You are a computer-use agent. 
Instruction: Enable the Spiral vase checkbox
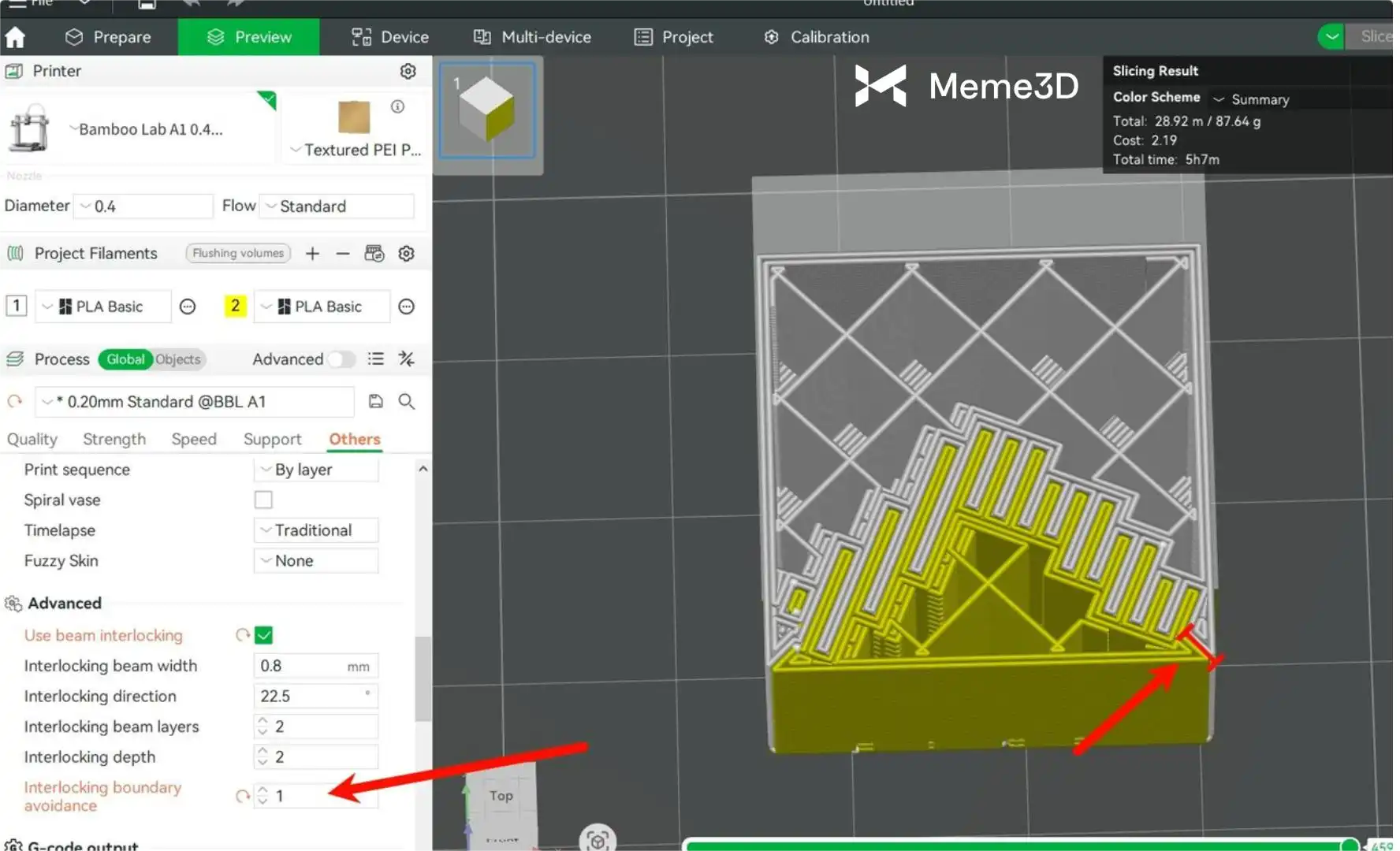(x=263, y=500)
